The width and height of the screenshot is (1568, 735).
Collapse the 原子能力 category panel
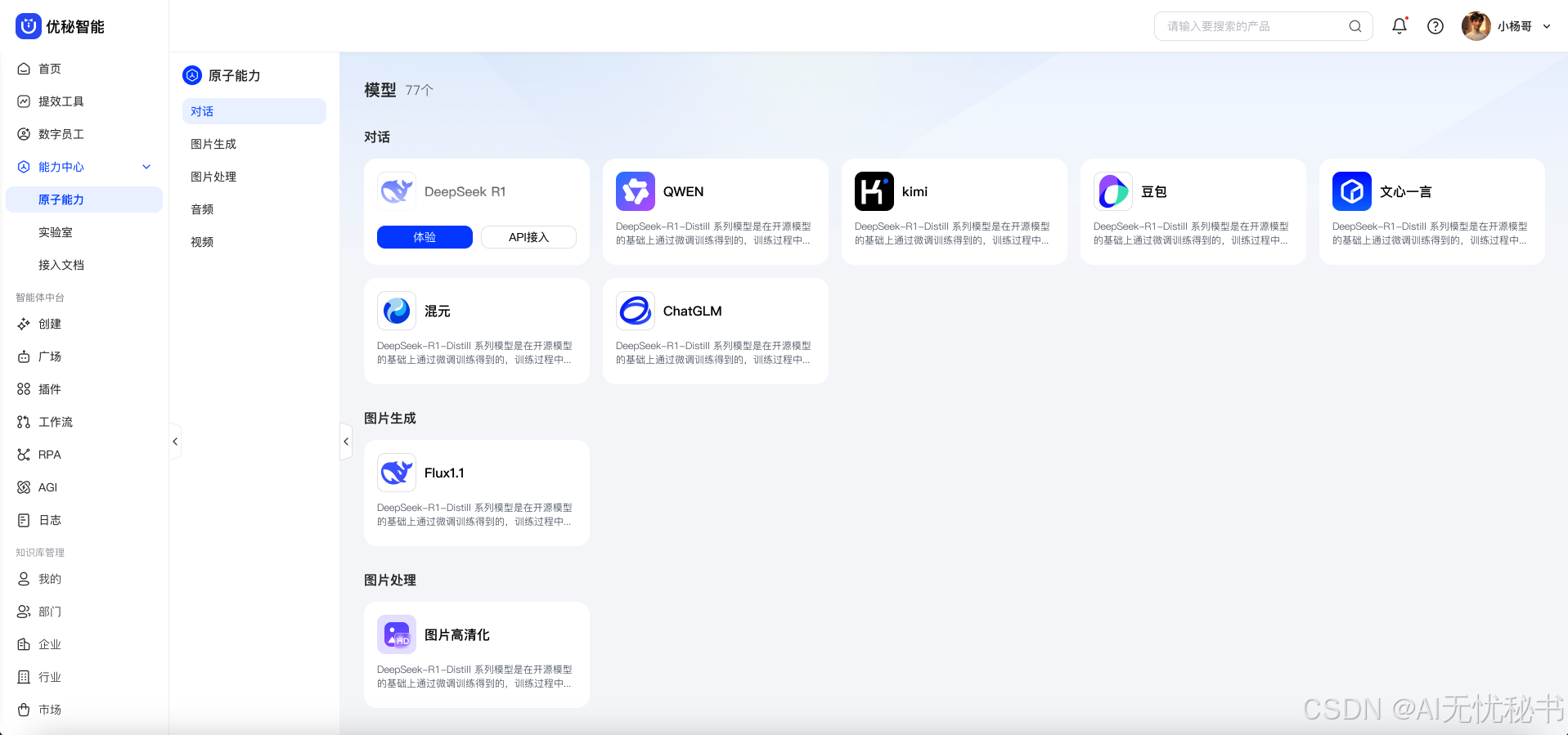346,441
